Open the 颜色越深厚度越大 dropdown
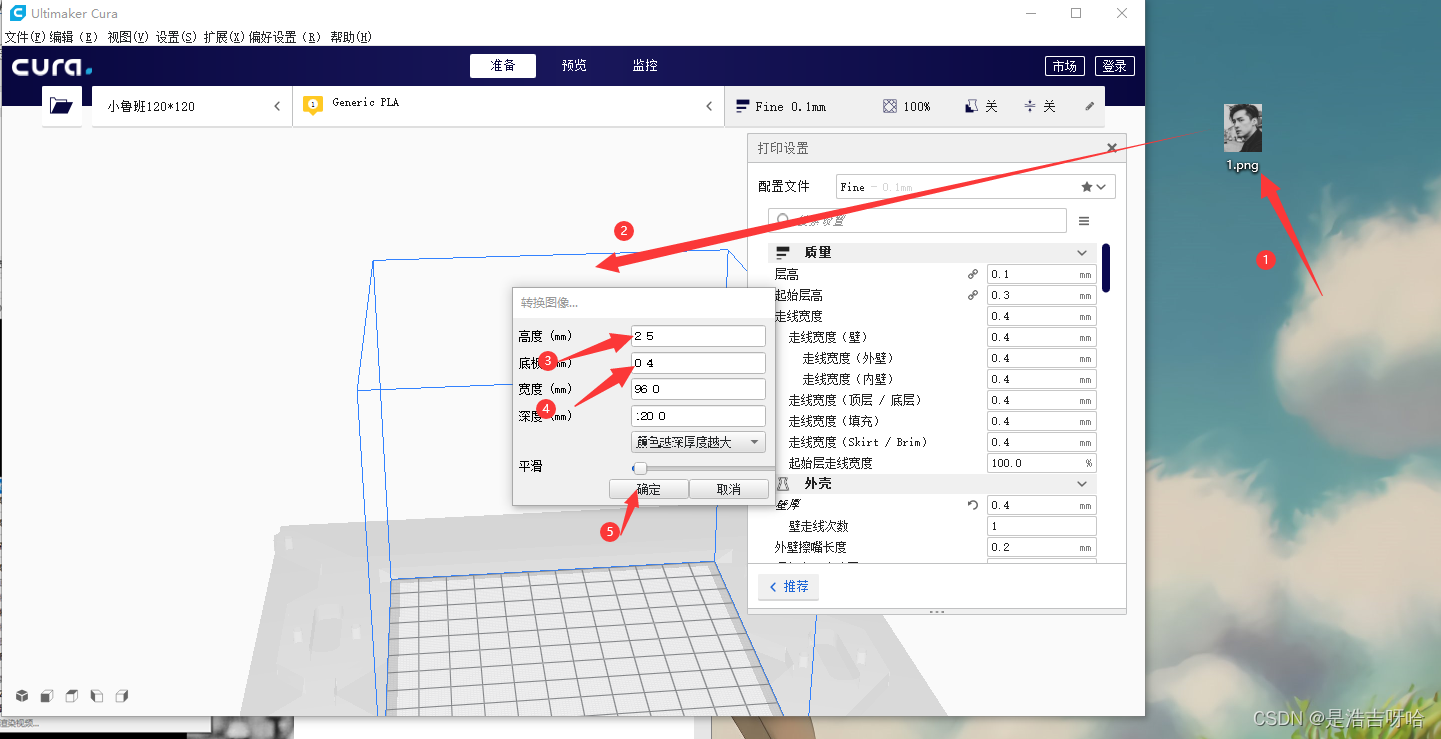The height and width of the screenshot is (739, 1441). click(x=698, y=442)
